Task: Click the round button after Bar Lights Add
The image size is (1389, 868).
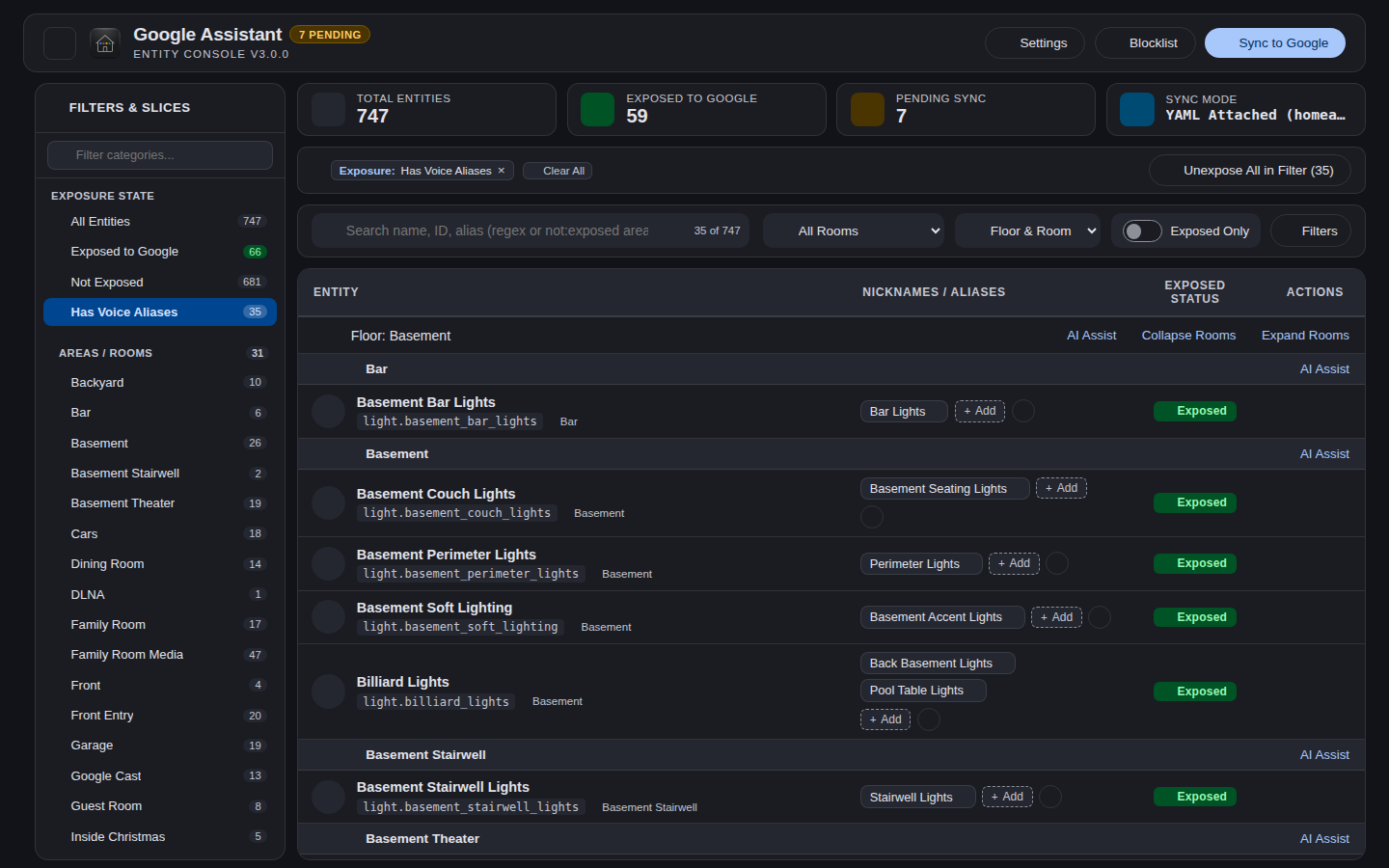Action: (x=1023, y=411)
